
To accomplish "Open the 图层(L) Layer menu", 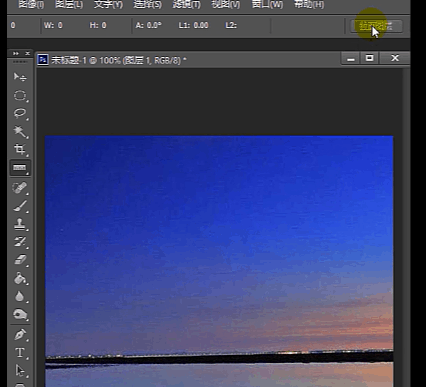I will (x=69, y=5).
